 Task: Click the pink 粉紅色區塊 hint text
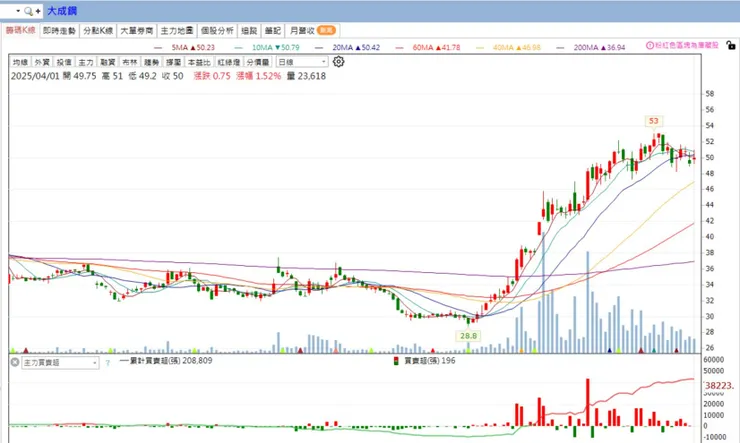687,45
